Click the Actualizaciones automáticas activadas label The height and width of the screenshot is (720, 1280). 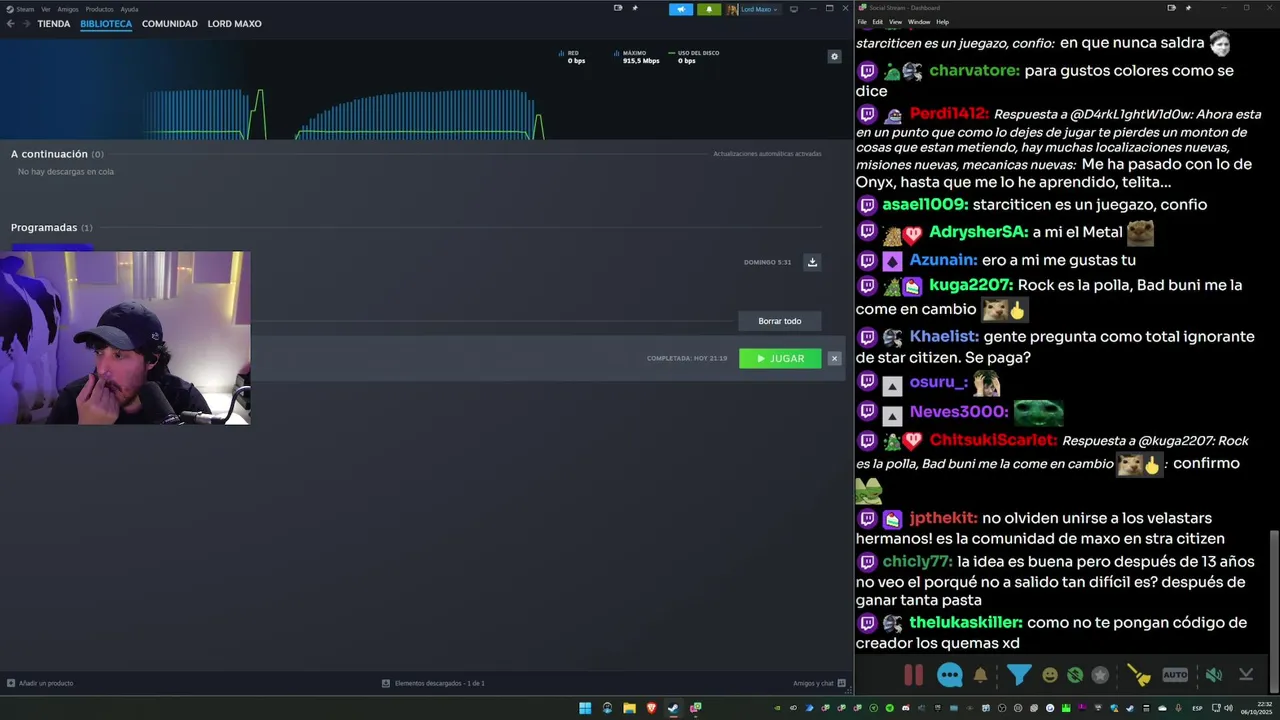tap(767, 154)
